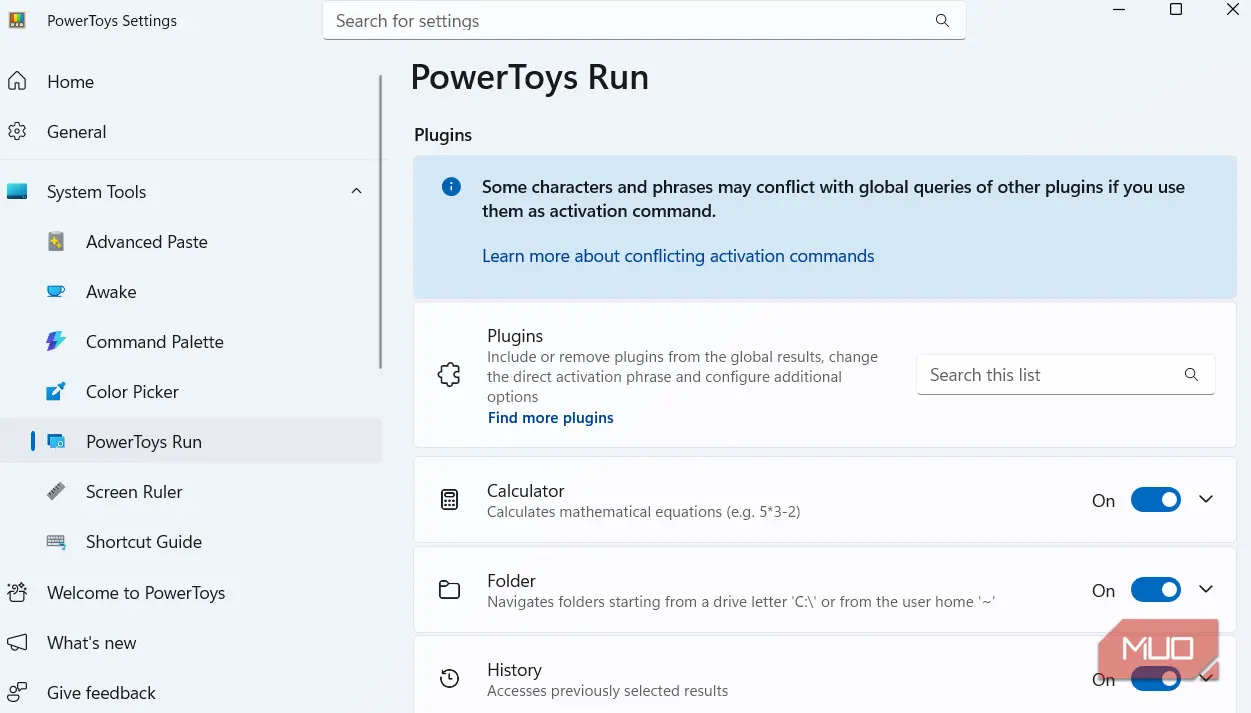Click the Calculator plugin icon
The height and width of the screenshot is (713, 1251).
[450, 500]
